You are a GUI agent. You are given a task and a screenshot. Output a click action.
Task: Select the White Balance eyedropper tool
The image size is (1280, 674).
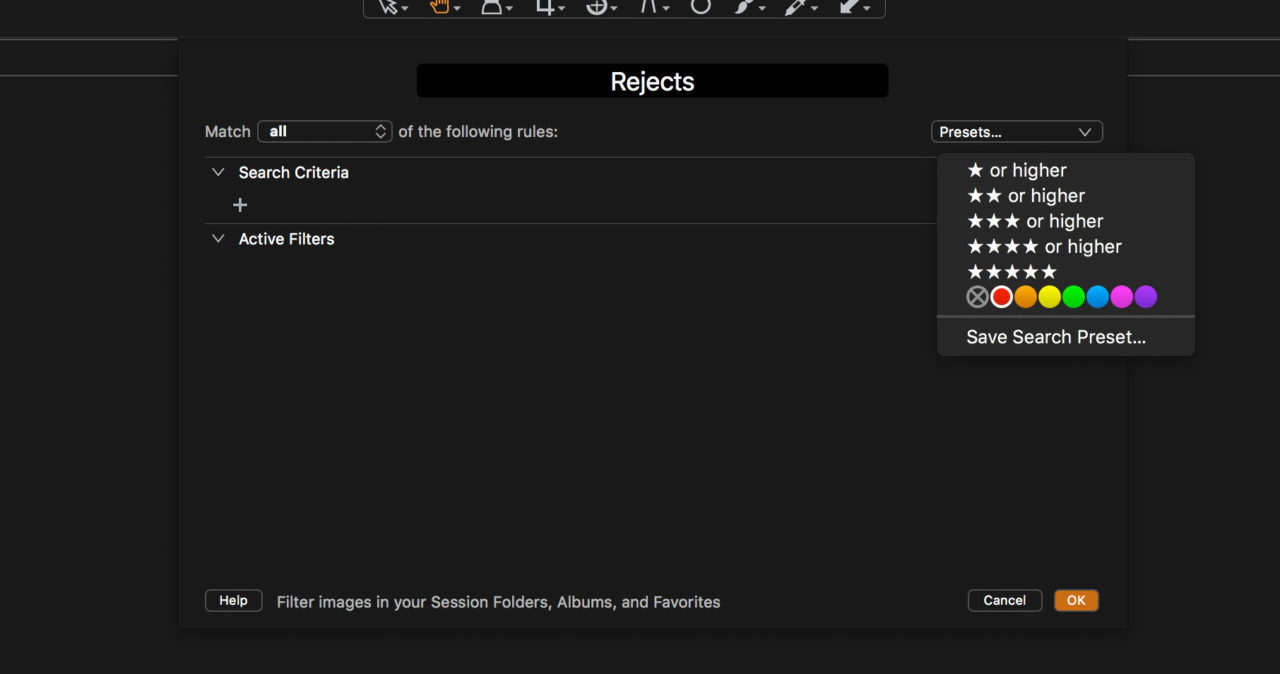point(796,6)
